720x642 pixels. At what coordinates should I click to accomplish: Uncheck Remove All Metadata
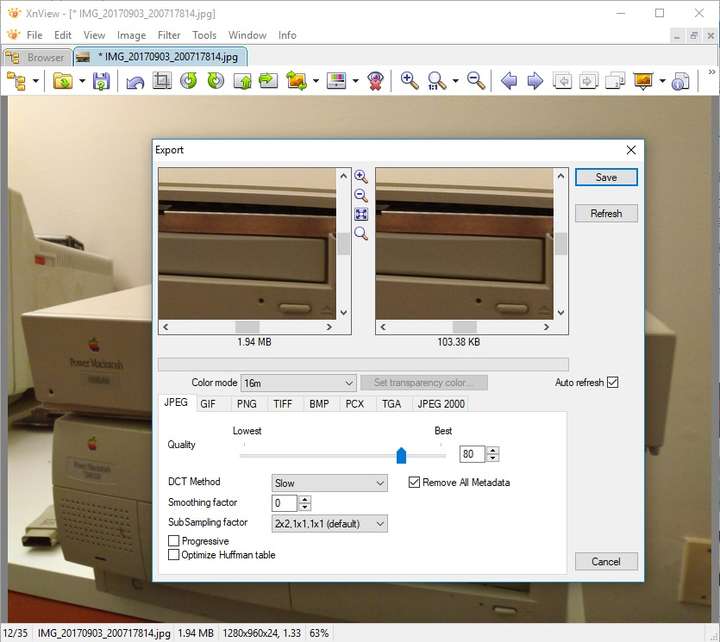click(414, 482)
